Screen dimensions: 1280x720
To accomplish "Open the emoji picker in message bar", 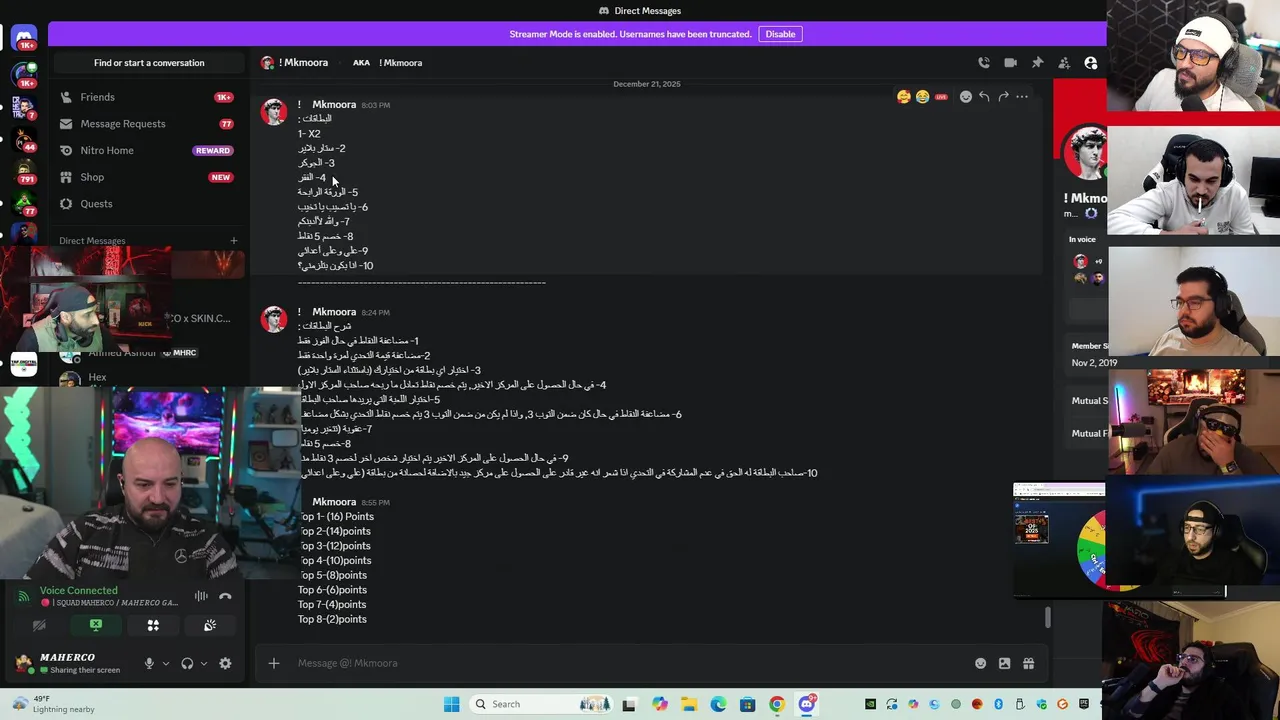I will point(980,663).
